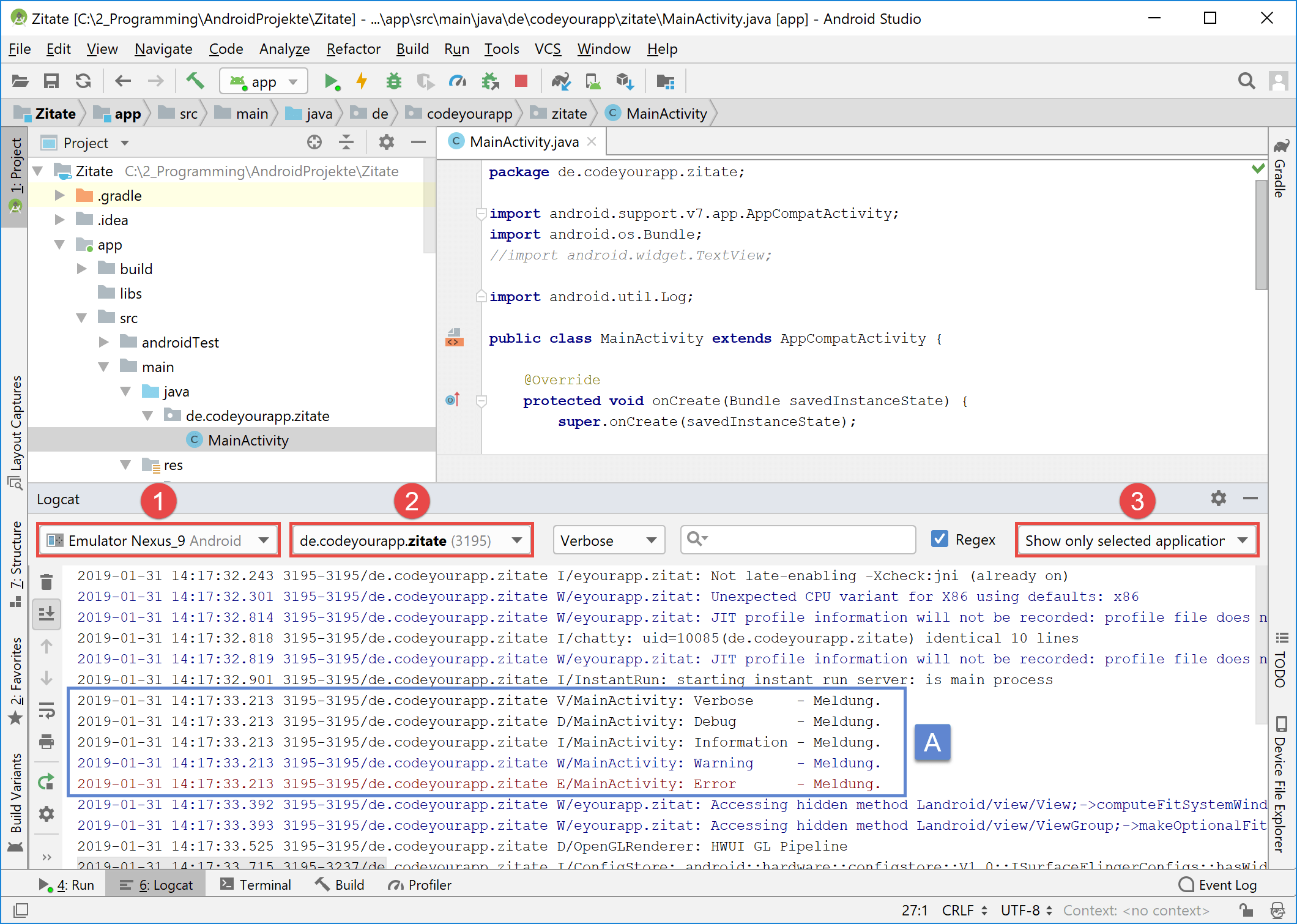1297x924 pixels.
Task: Click Sync Project with Gradle icon
Action: click(x=561, y=81)
